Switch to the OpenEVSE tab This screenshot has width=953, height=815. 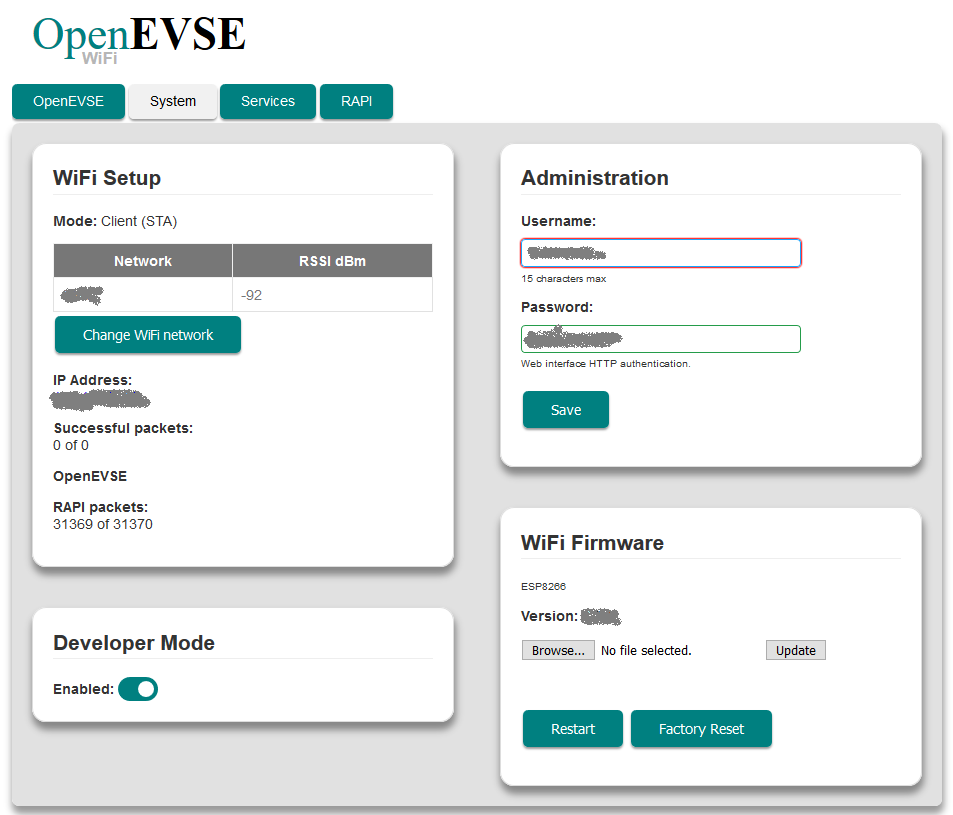(69, 101)
